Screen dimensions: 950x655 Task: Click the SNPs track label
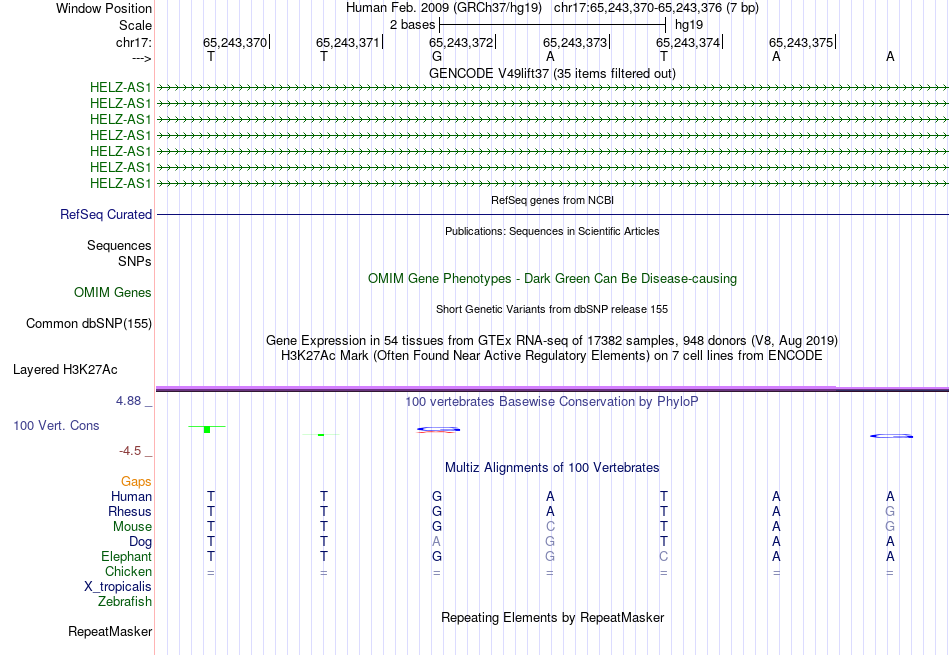[x=135, y=261]
